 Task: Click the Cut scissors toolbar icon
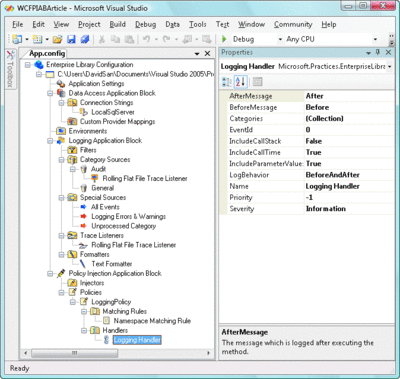[102, 39]
